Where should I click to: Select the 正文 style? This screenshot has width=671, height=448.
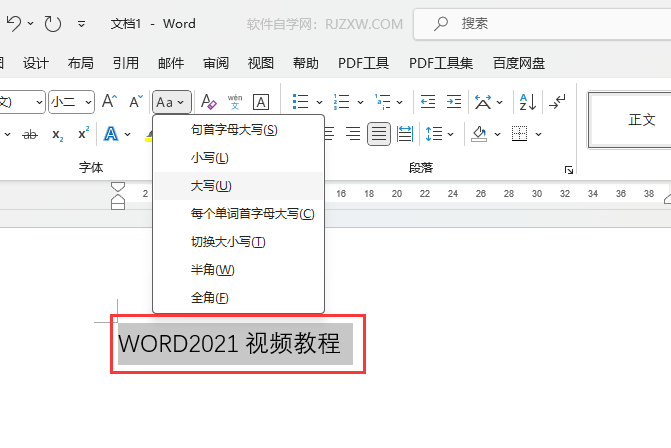tap(630, 120)
